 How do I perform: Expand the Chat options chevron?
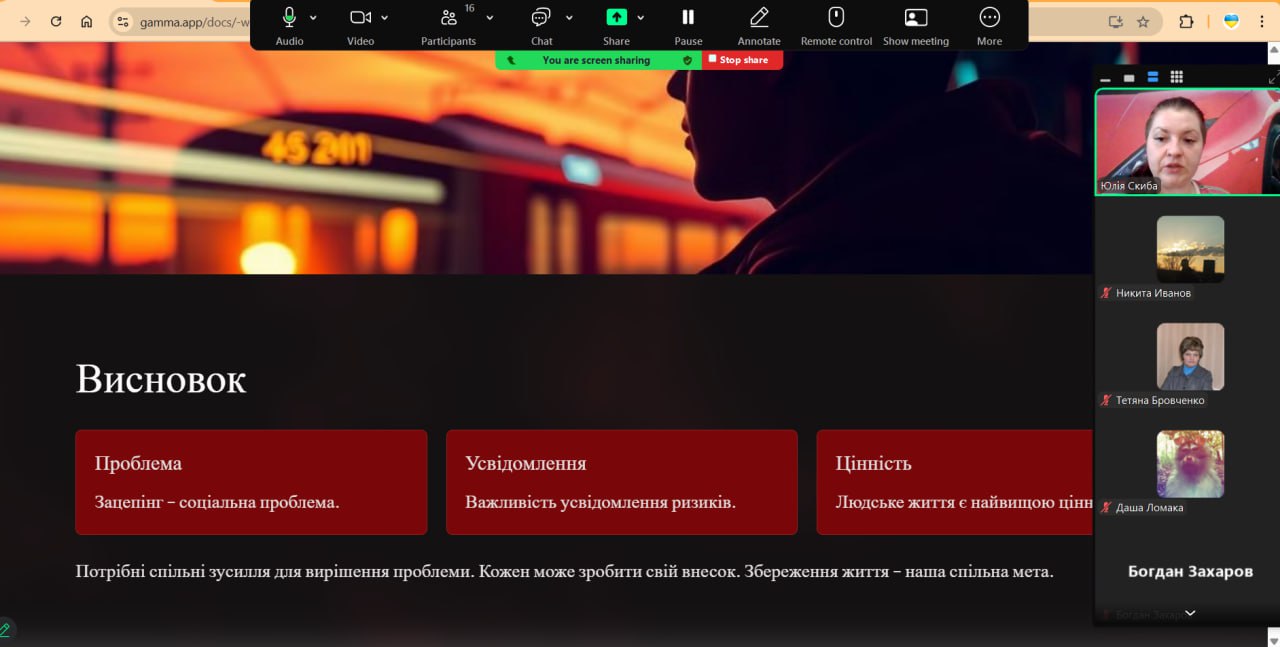570,17
